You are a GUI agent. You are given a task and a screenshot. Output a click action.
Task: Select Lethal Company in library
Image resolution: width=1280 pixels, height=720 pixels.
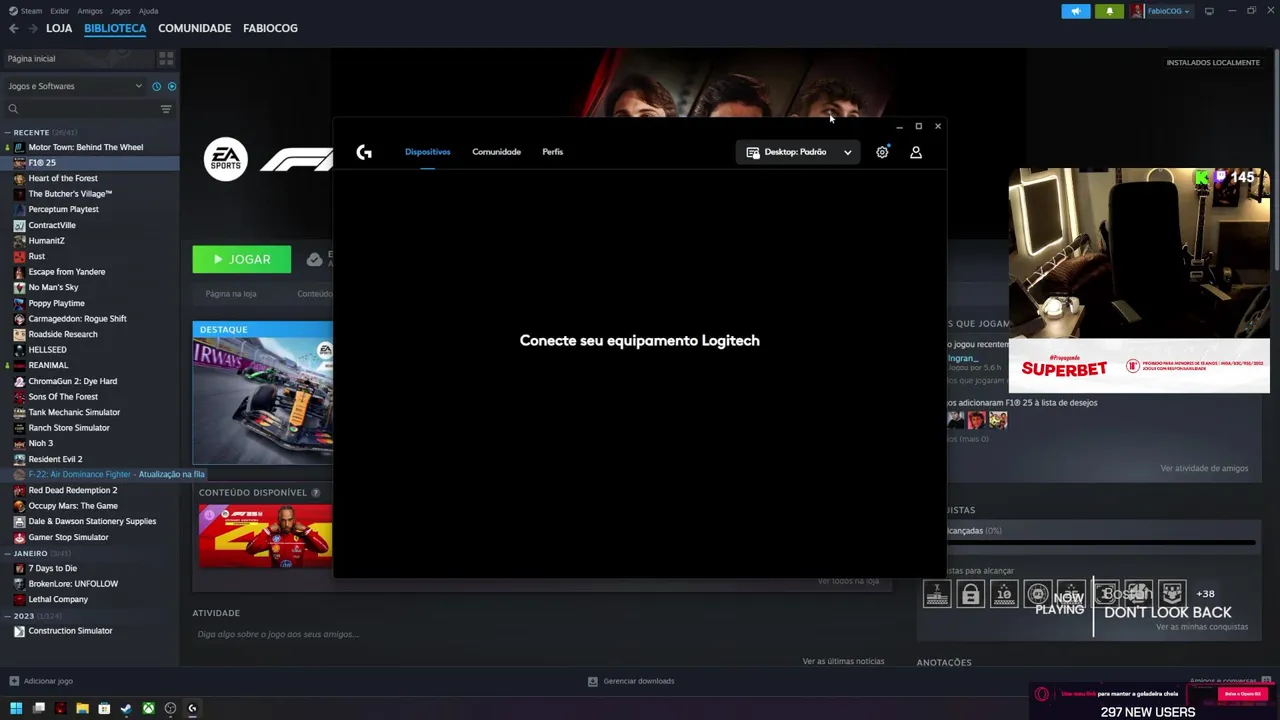tap(58, 599)
